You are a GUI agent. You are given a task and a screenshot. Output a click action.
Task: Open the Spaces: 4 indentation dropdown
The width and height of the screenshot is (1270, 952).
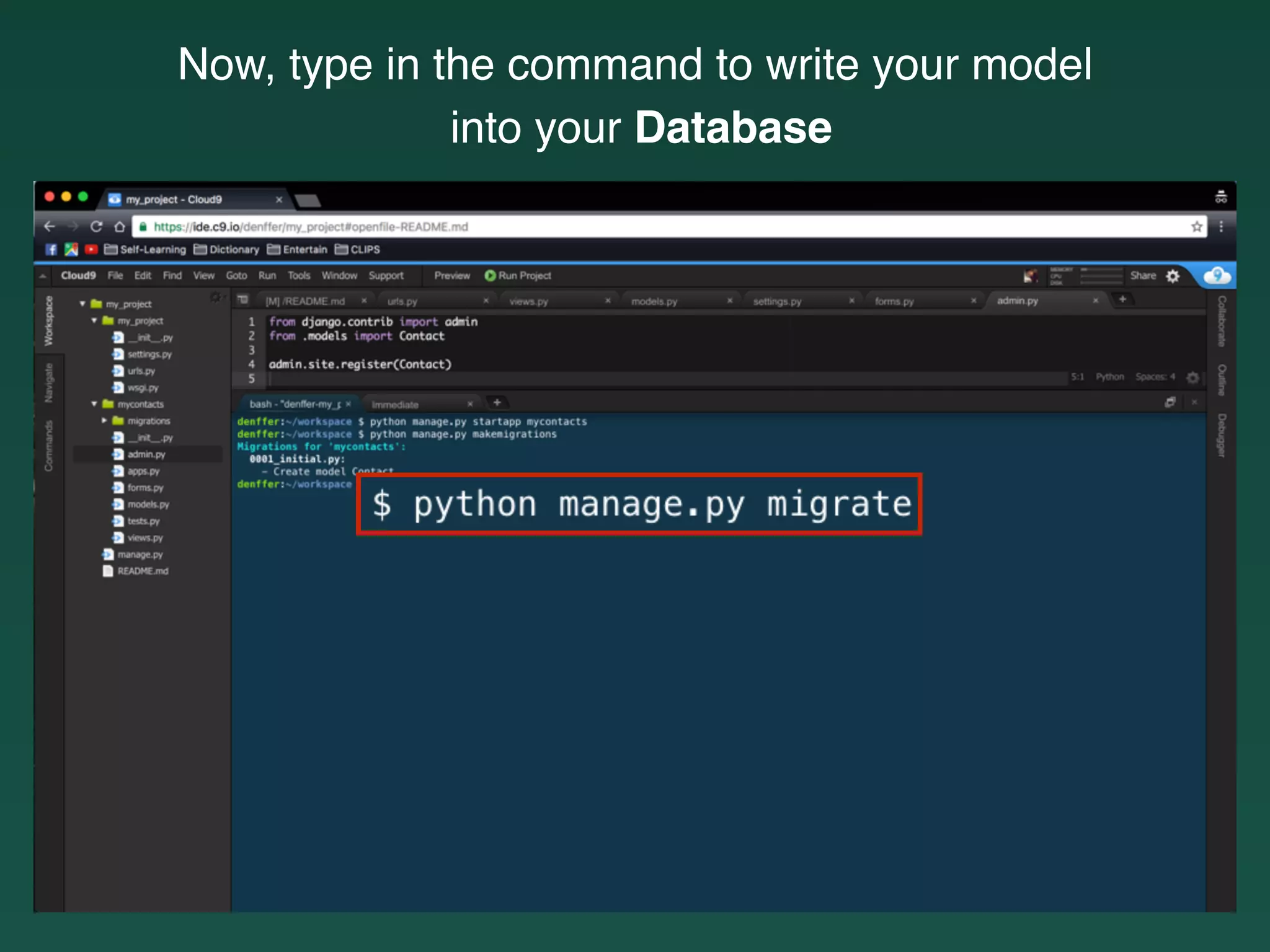pyautogui.click(x=1155, y=377)
